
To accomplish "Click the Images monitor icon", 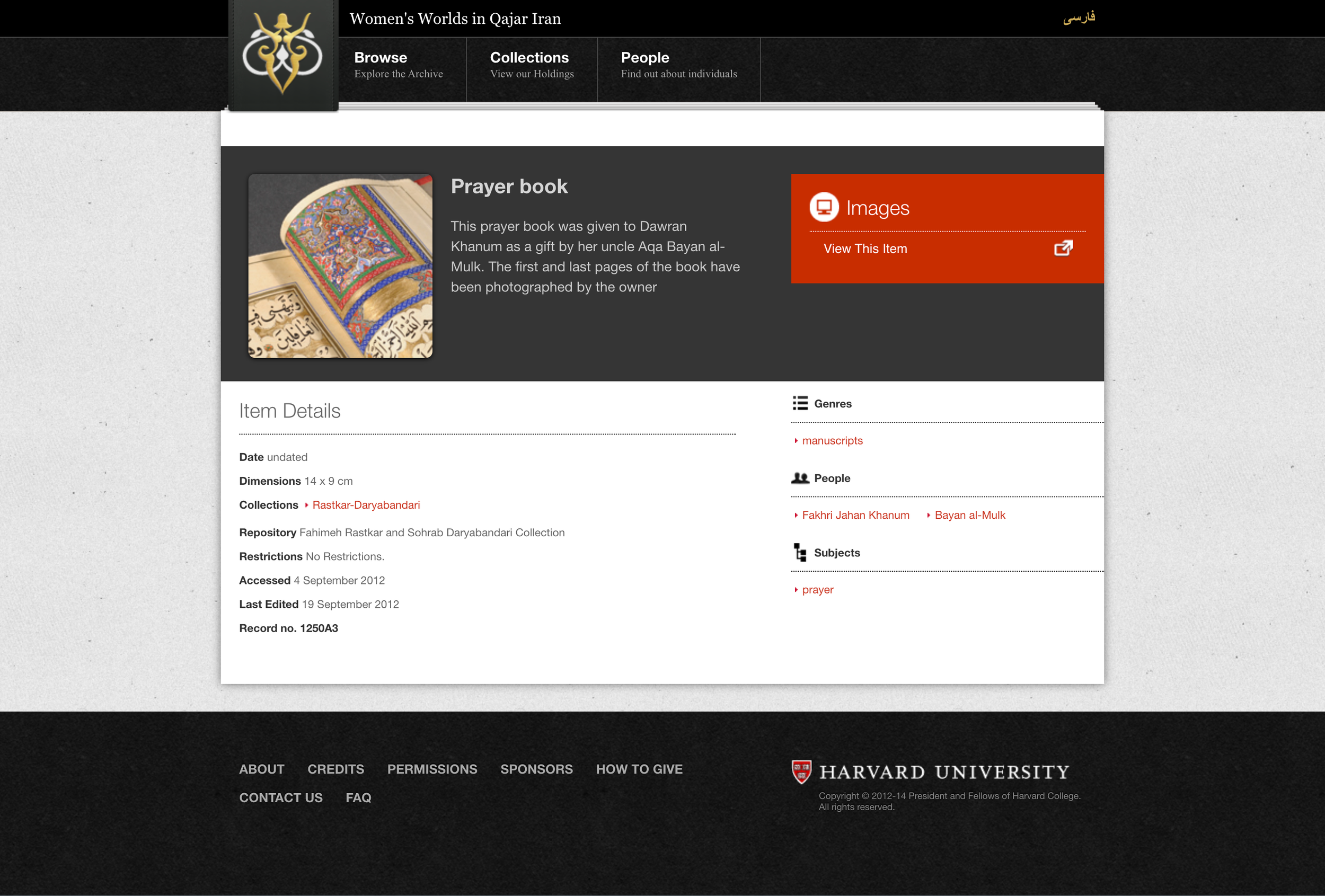I will coord(824,207).
